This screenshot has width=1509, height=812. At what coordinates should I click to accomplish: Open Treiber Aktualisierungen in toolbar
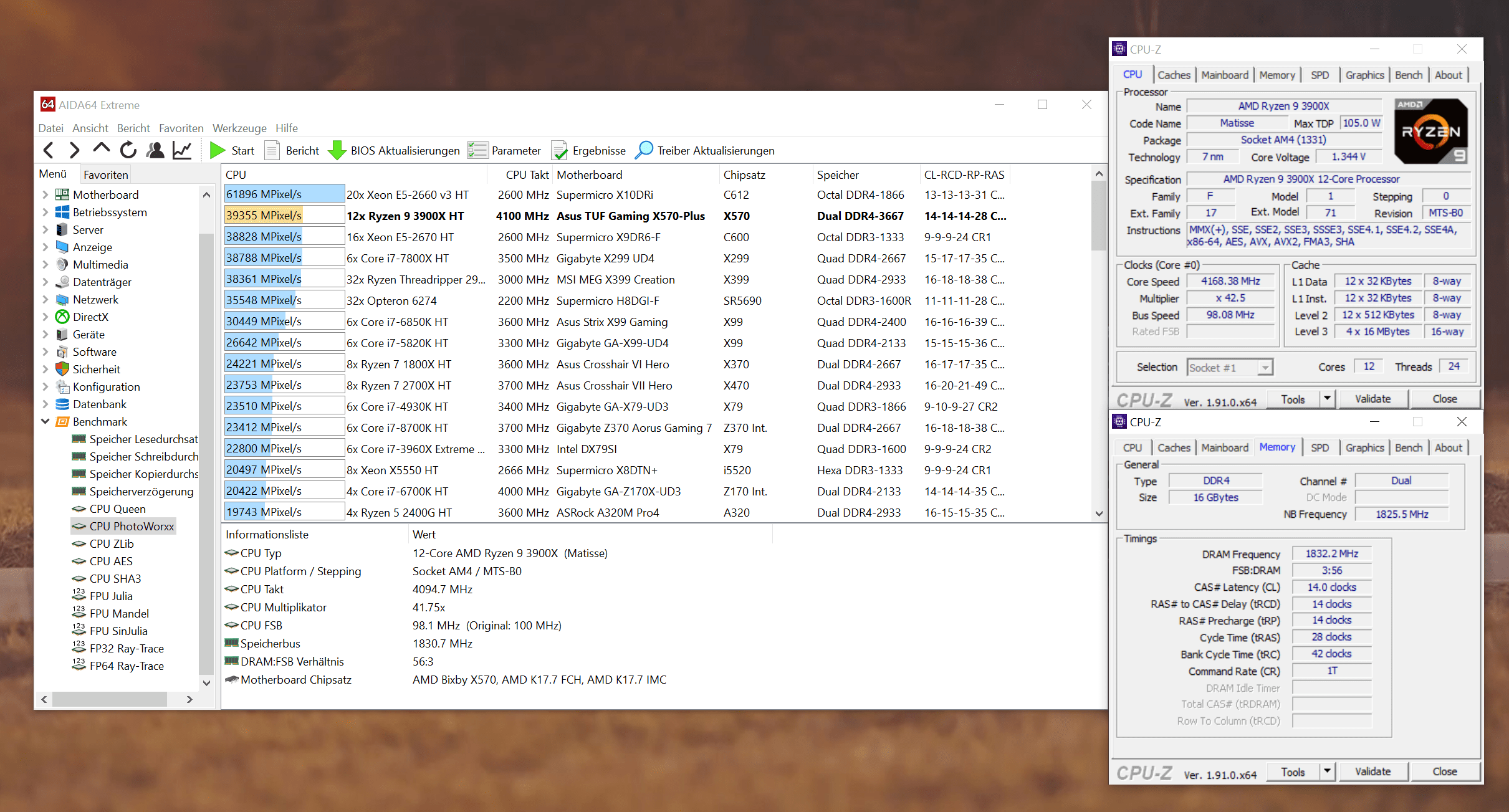tap(705, 150)
